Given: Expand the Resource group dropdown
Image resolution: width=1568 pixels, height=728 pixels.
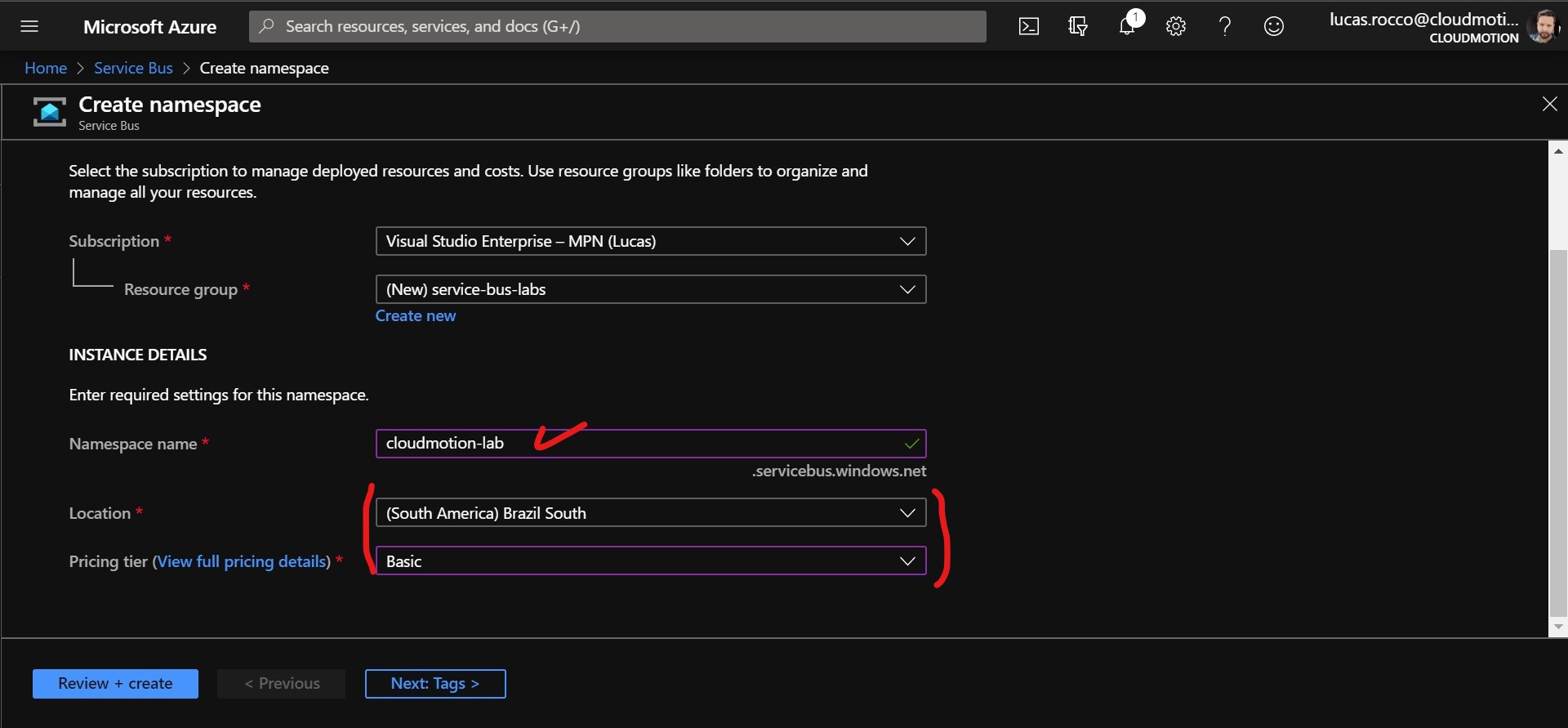Looking at the screenshot, I should tap(651, 289).
